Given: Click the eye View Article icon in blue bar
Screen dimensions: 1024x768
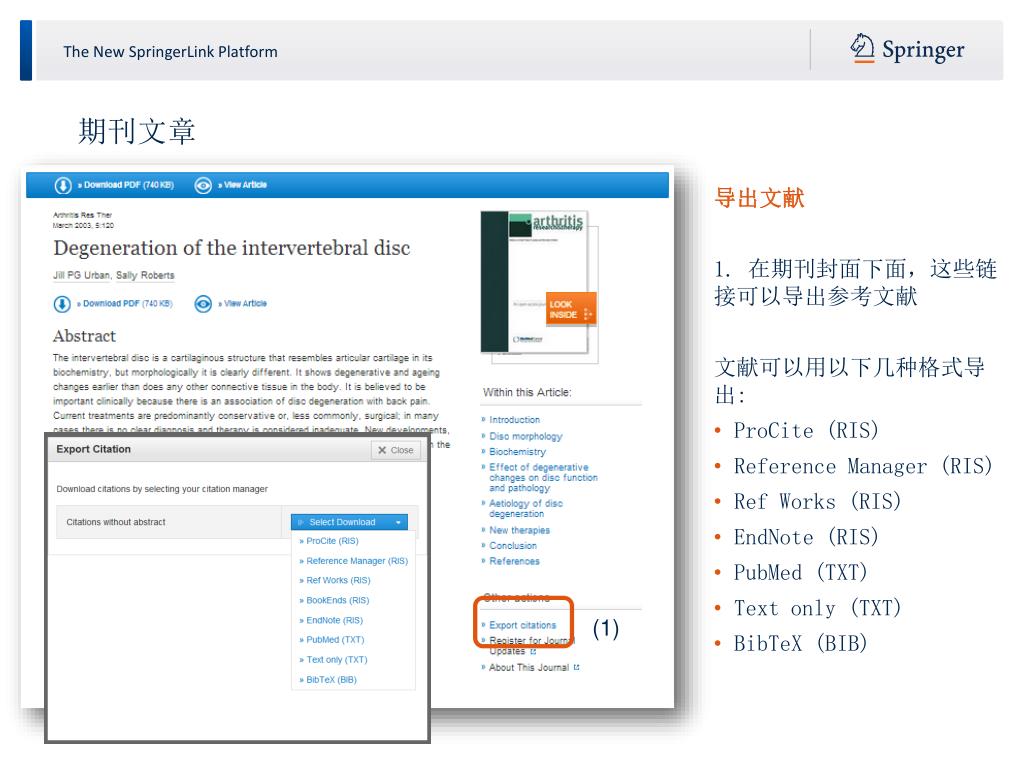Looking at the screenshot, I should pos(203,185).
